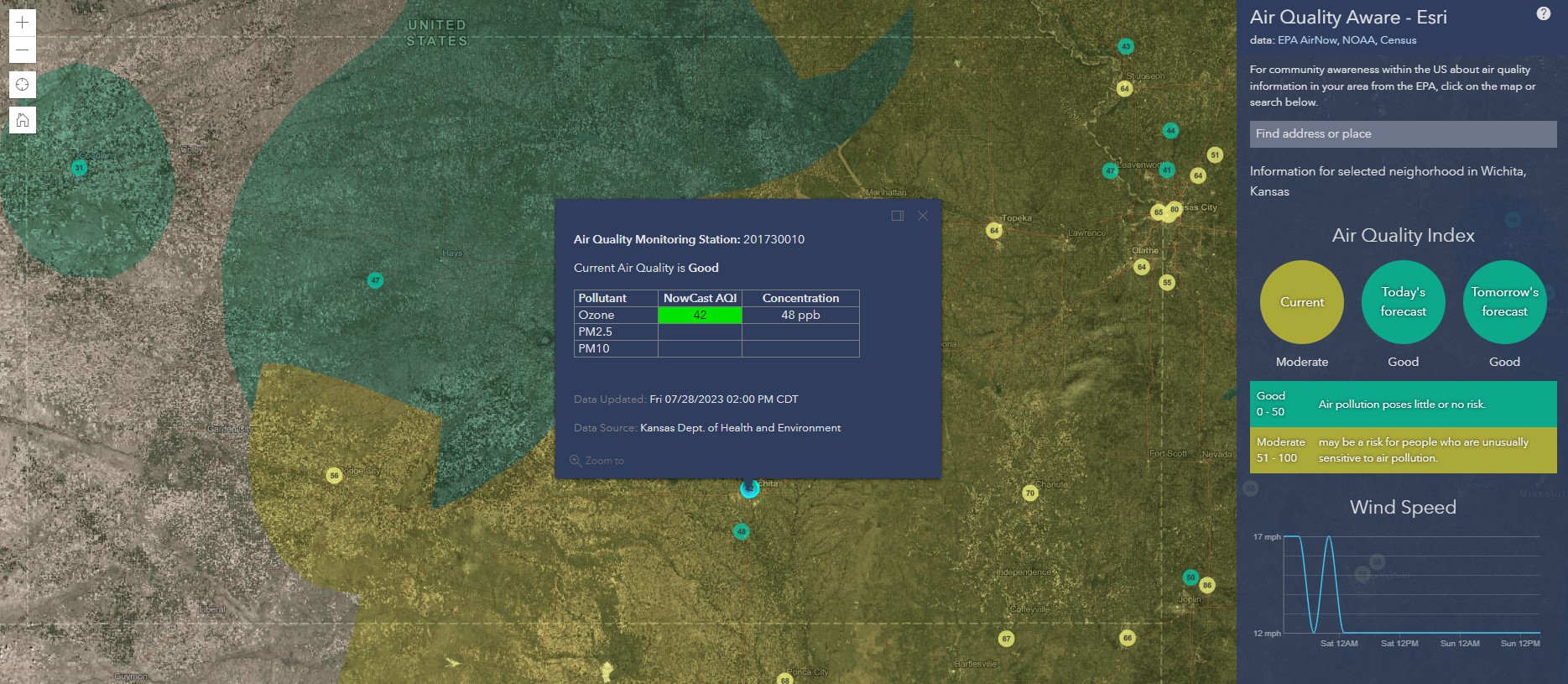Find my location on map

coord(23,85)
